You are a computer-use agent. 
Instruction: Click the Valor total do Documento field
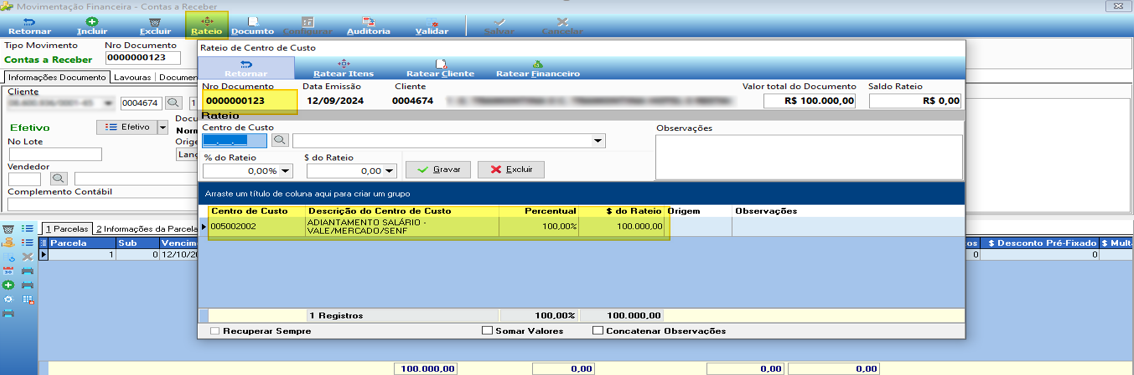point(809,101)
